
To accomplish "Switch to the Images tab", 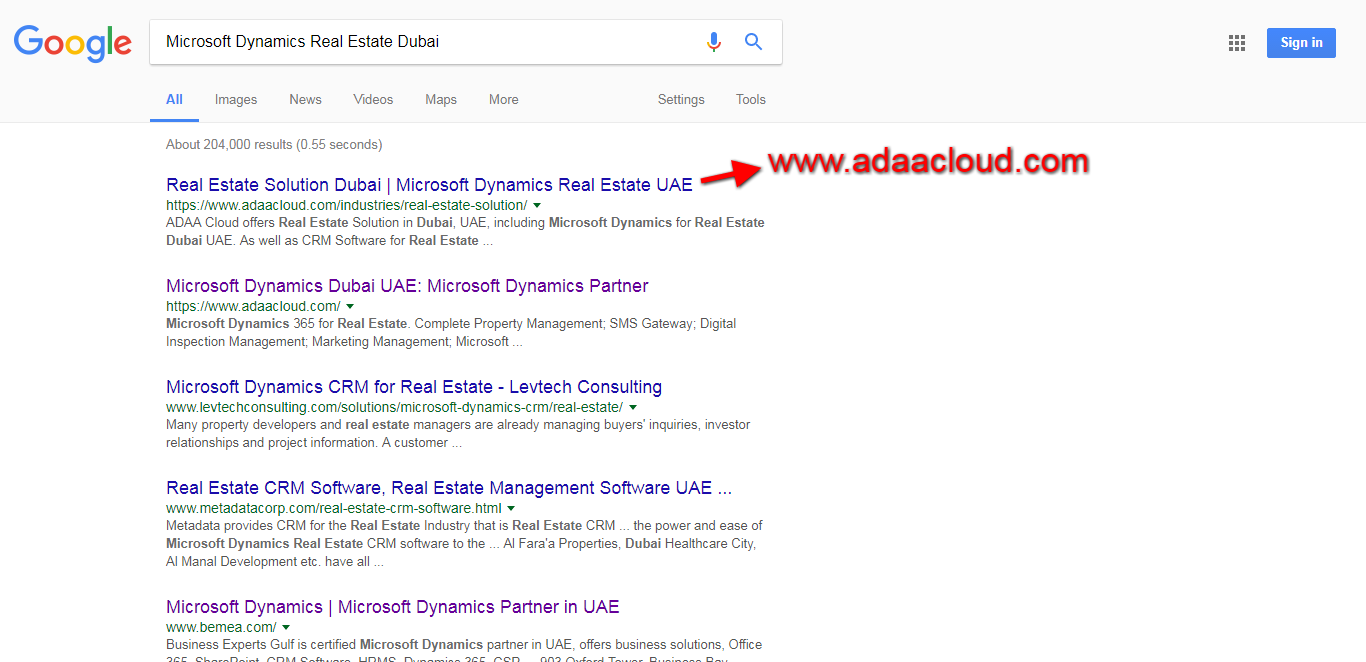I will 236,100.
